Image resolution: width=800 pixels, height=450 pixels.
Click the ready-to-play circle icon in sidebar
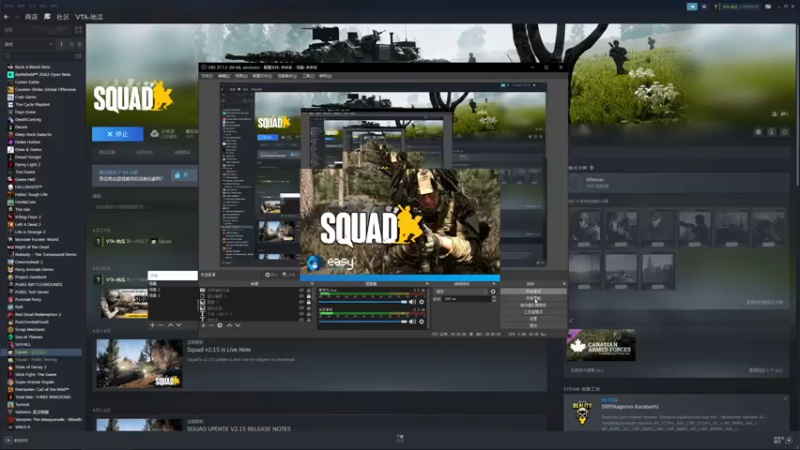79,44
